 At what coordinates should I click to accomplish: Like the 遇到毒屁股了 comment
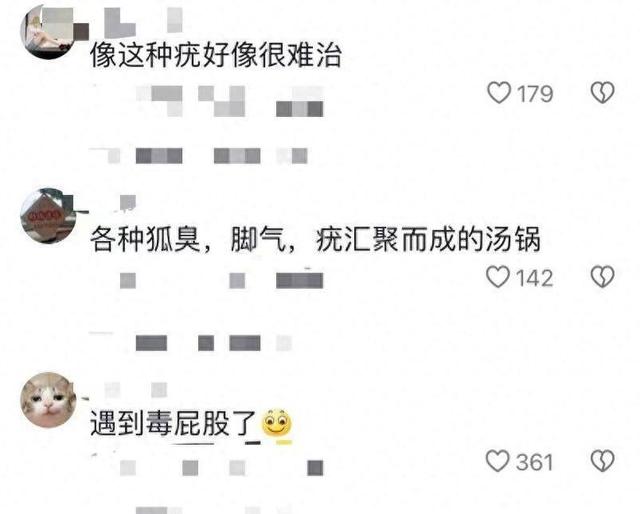498,461
